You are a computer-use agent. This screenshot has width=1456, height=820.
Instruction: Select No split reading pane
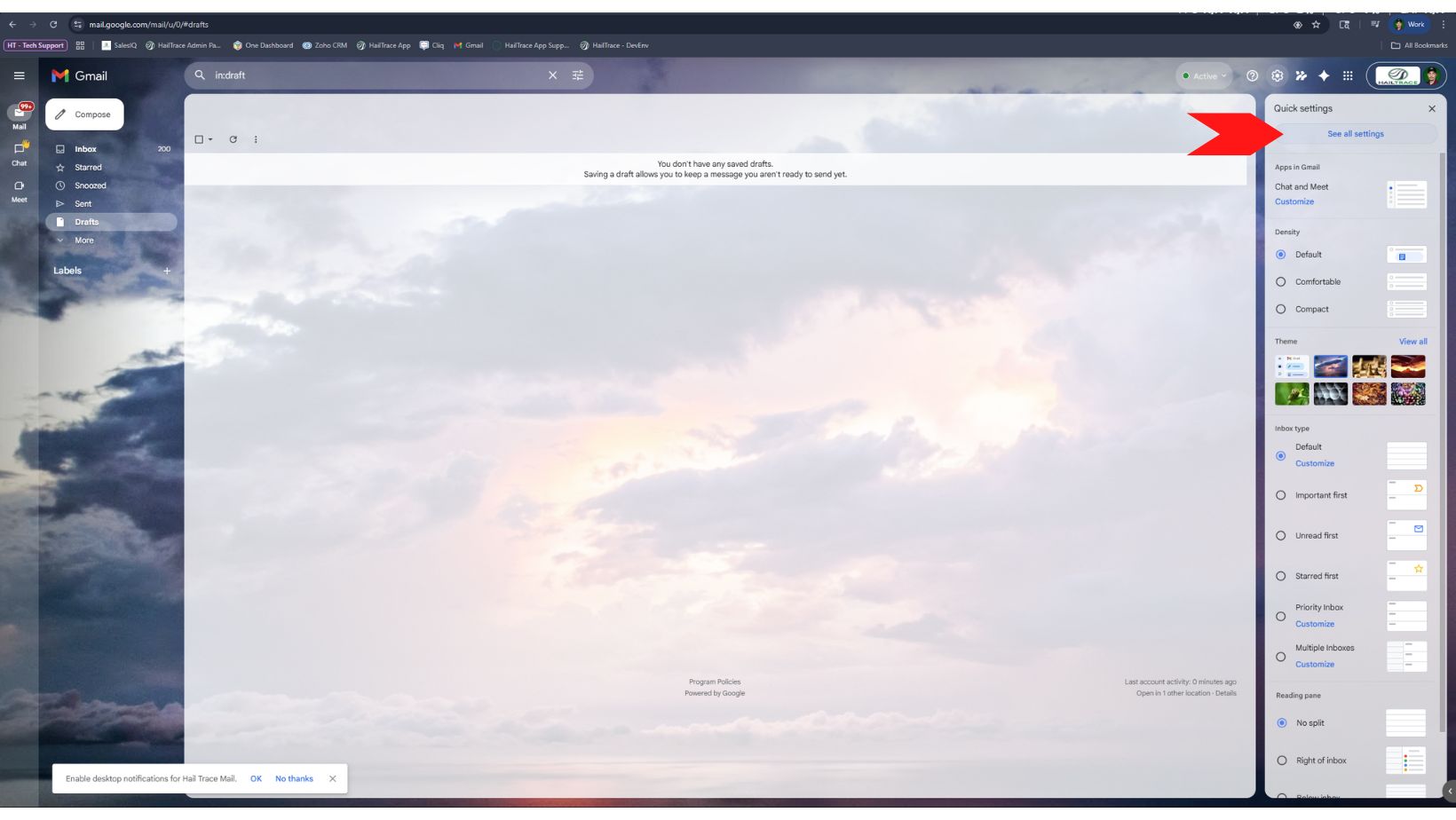click(1281, 723)
